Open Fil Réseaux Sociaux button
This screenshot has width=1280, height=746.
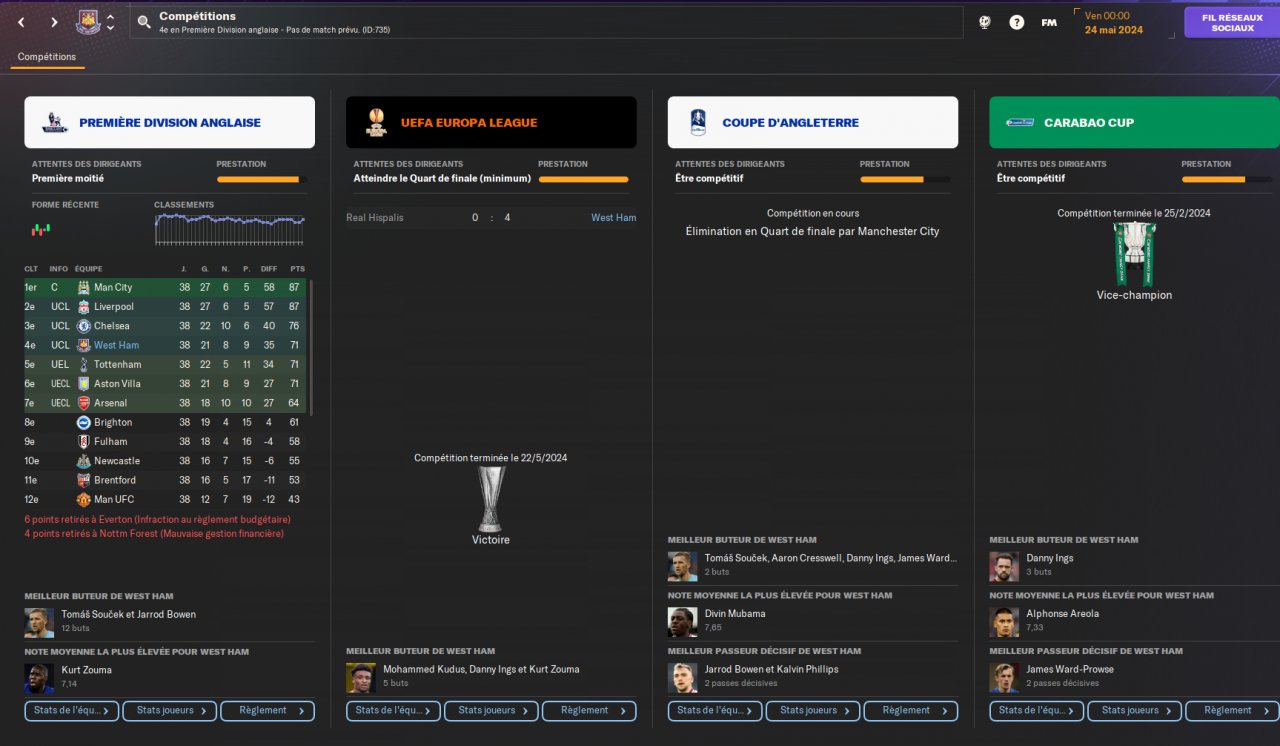click(x=1232, y=23)
